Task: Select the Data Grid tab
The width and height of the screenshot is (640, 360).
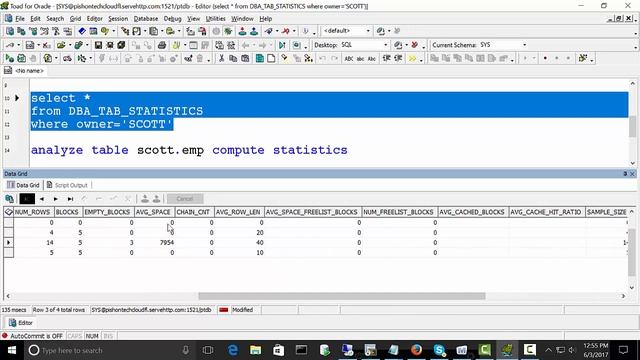Action: (23, 185)
